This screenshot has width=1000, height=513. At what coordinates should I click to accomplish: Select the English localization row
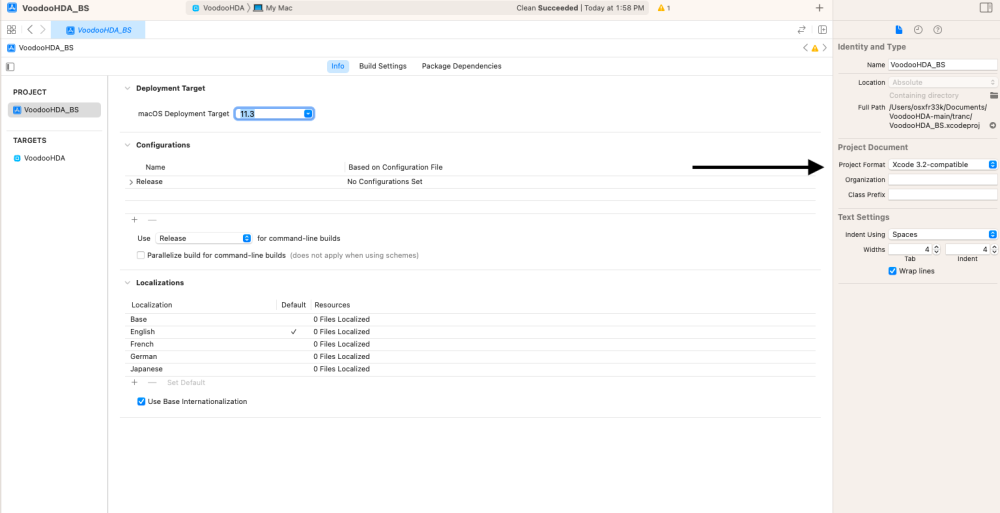pyautogui.click(x=472, y=332)
